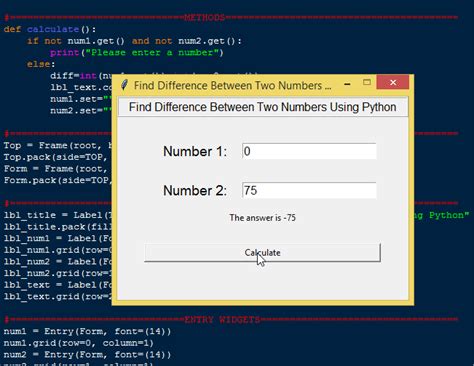Click the Calculate button
The image size is (474, 366).
(x=262, y=253)
